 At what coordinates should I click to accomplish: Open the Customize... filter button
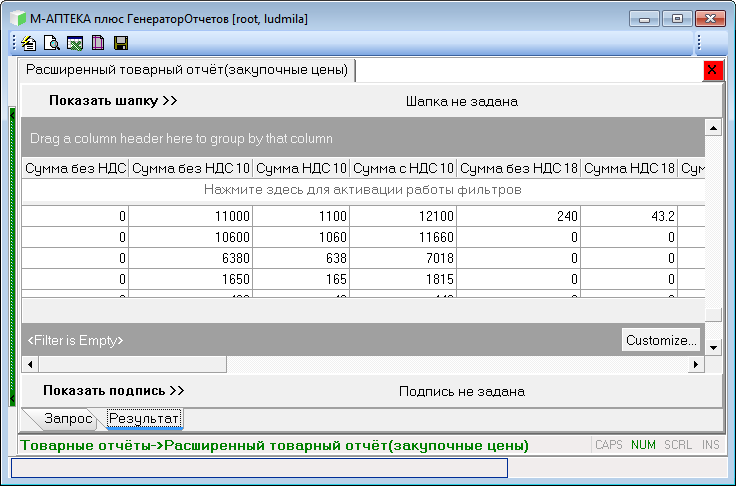tap(661, 340)
